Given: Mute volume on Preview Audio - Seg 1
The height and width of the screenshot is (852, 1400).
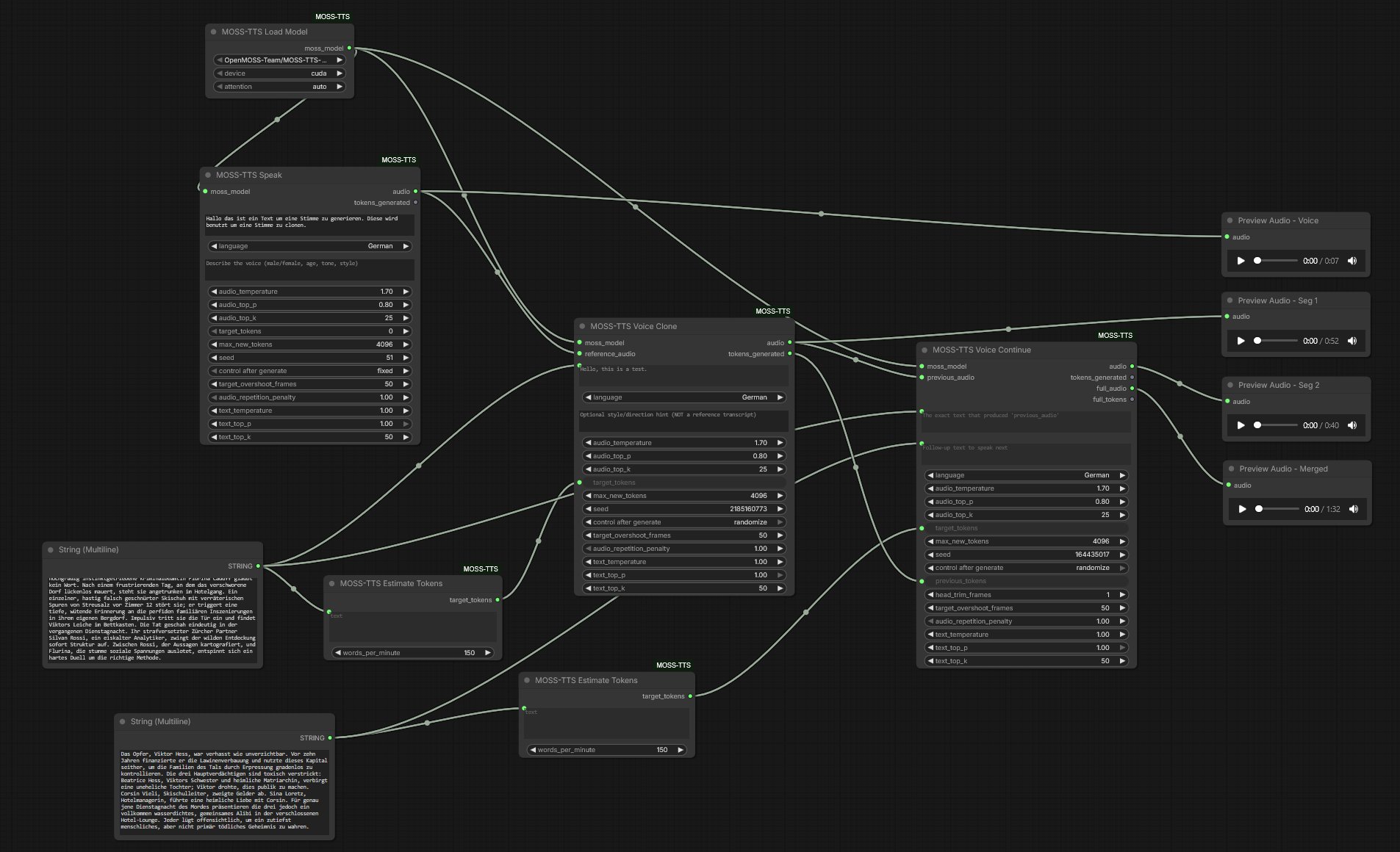Looking at the screenshot, I should point(1352,341).
